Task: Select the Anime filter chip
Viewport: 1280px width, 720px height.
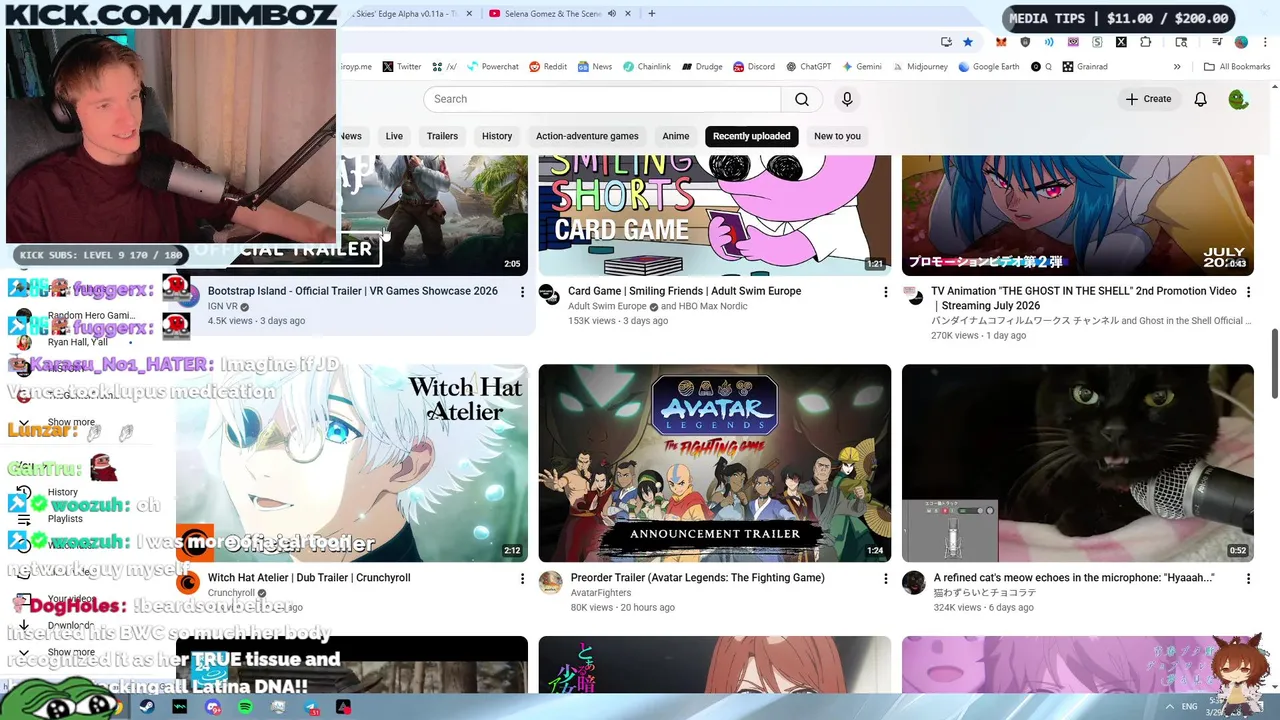Action: [676, 136]
